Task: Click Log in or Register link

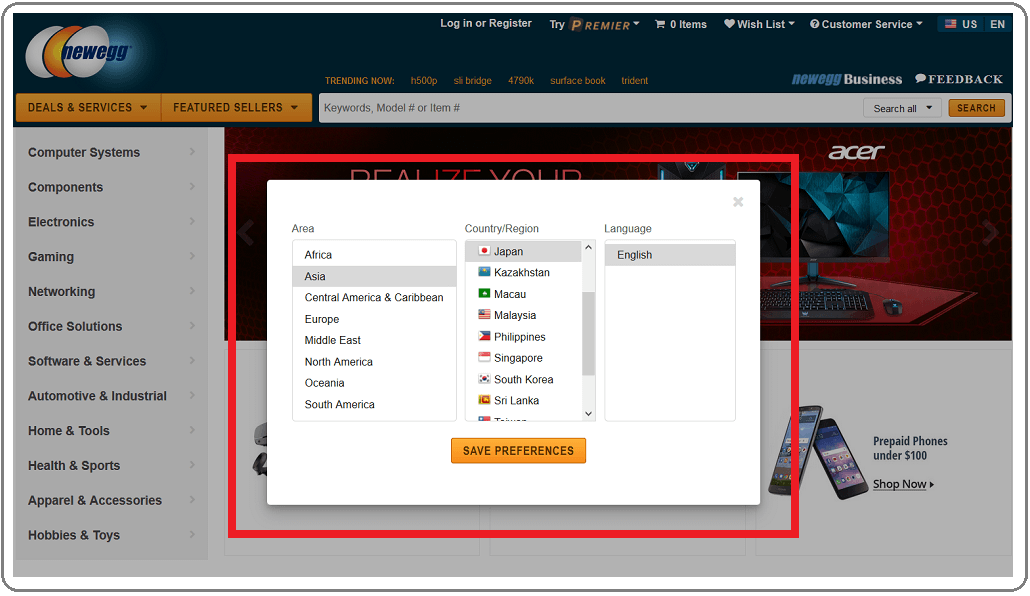Action: pos(486,23)
